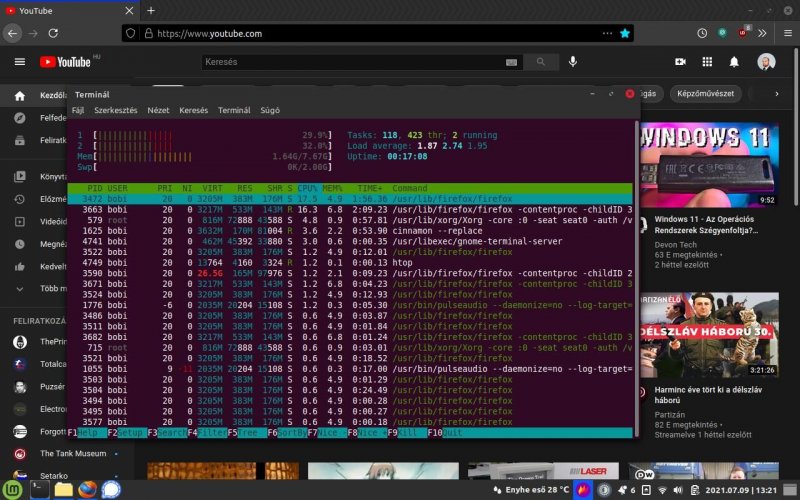Open the YouTube hamburger guide menu
The width and height of the screenshot is (800, 500).
click(x=20, y=62)
